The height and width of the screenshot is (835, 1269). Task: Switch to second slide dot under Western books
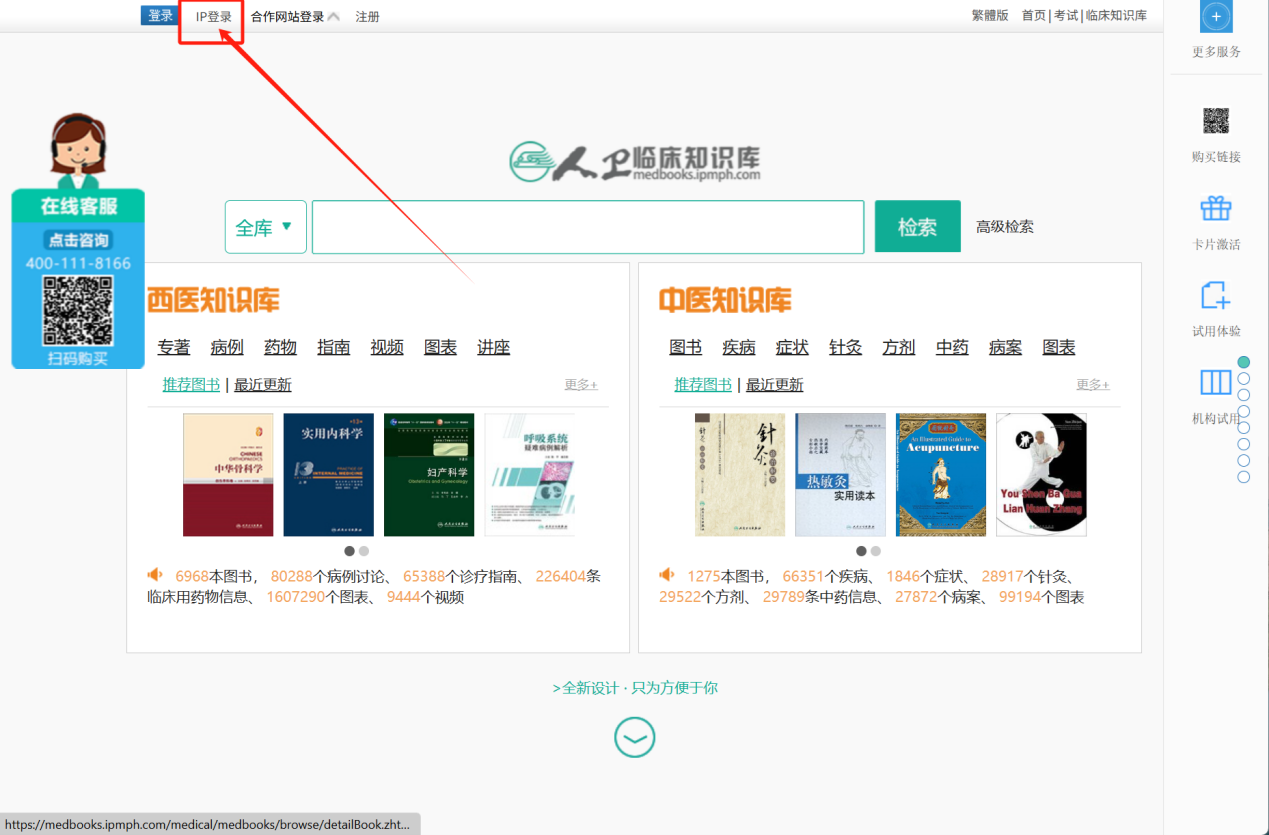[x=364, y=551]
